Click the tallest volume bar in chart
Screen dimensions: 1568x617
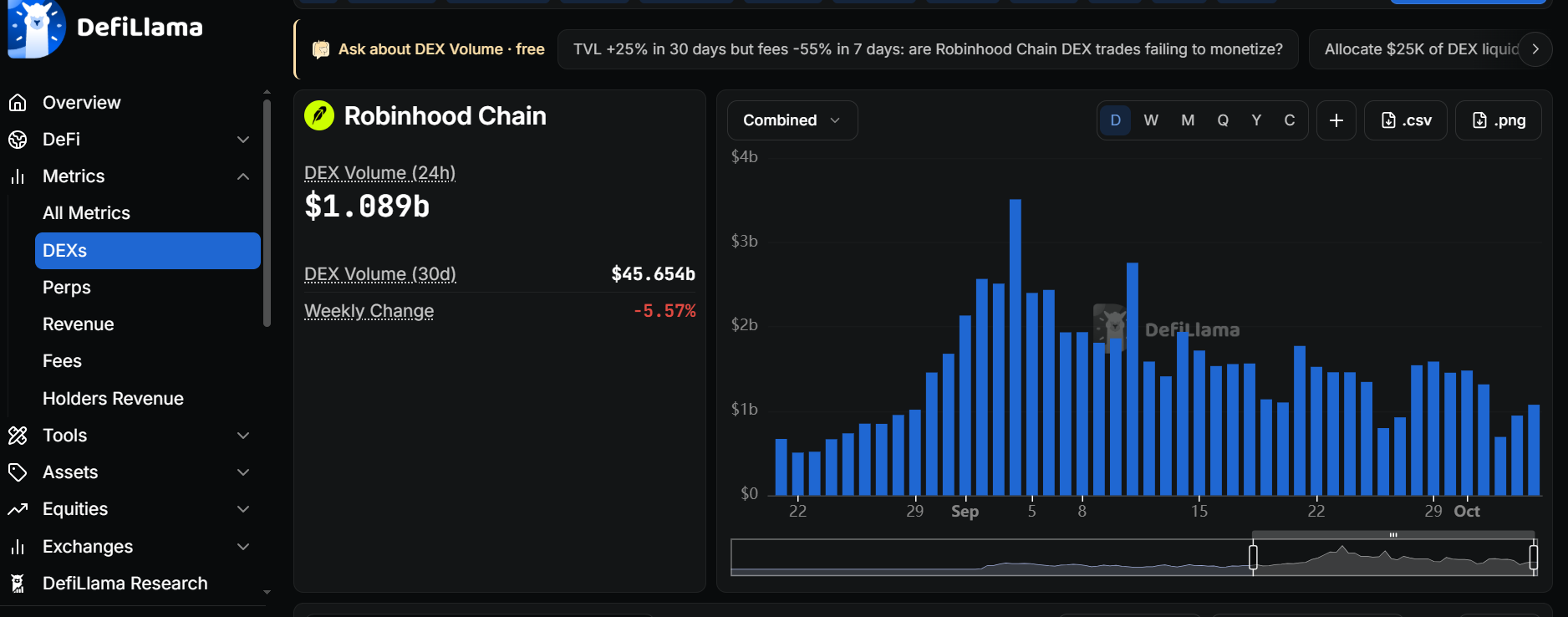tap(1016, 347)
